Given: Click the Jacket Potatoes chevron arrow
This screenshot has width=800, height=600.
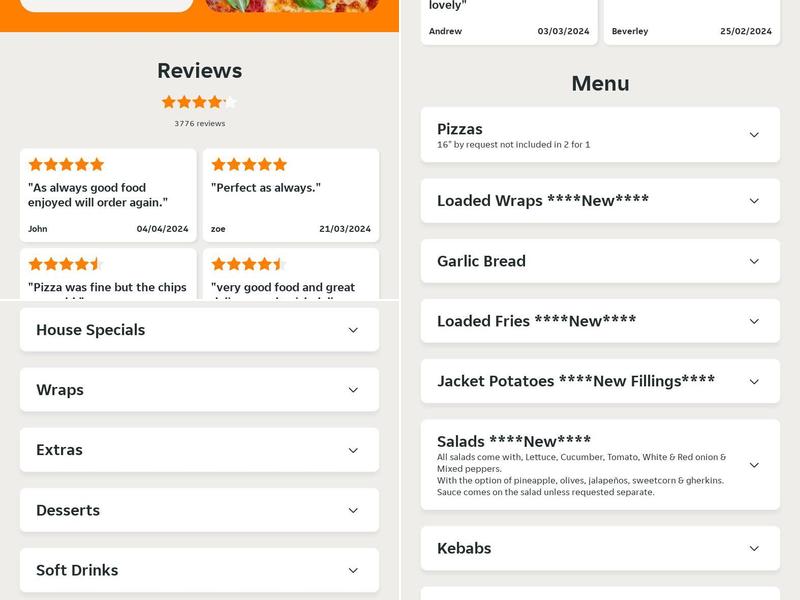Looking at the screenshot, I should click(754, 381).
